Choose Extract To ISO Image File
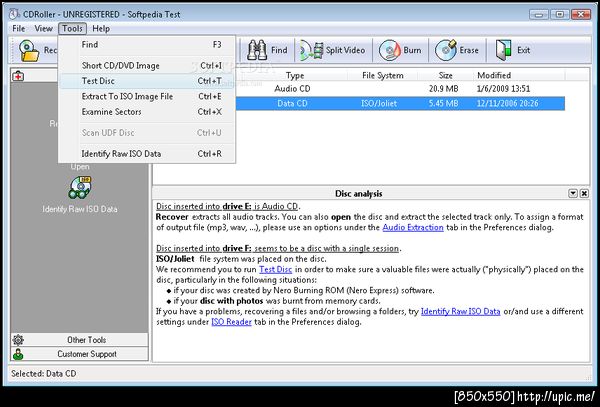 point(147,96)
